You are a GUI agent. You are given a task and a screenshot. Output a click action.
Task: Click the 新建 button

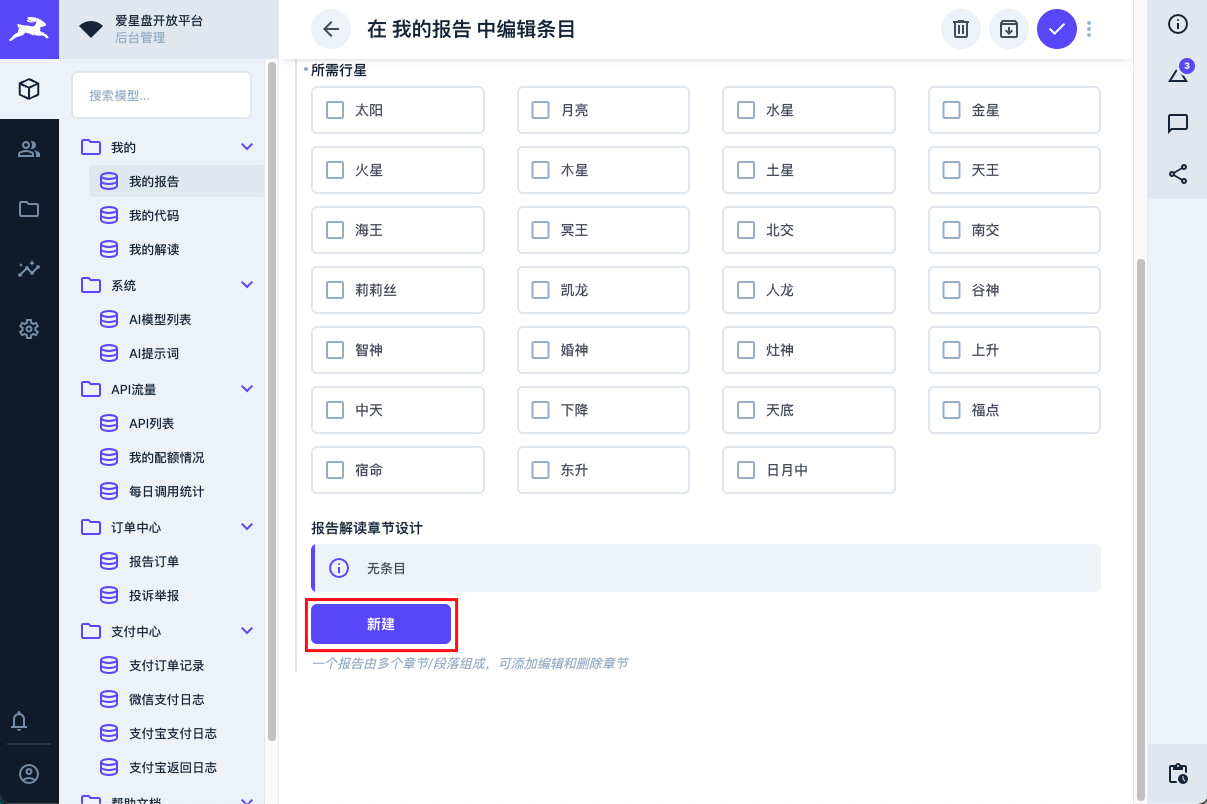point(381,624)
